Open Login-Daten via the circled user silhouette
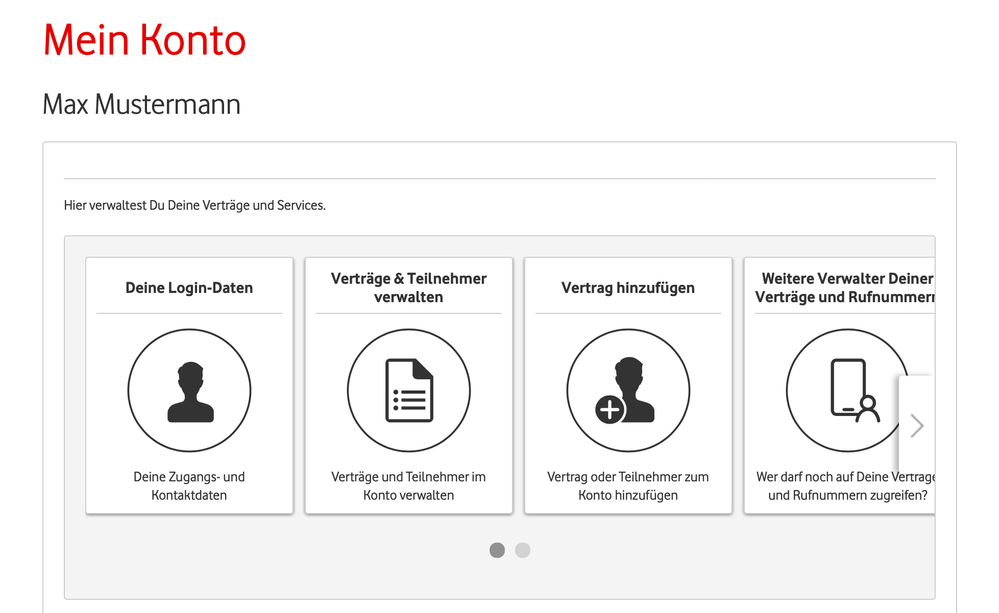The width and height of the screenshot is (999, 613). tap(188, 390)
